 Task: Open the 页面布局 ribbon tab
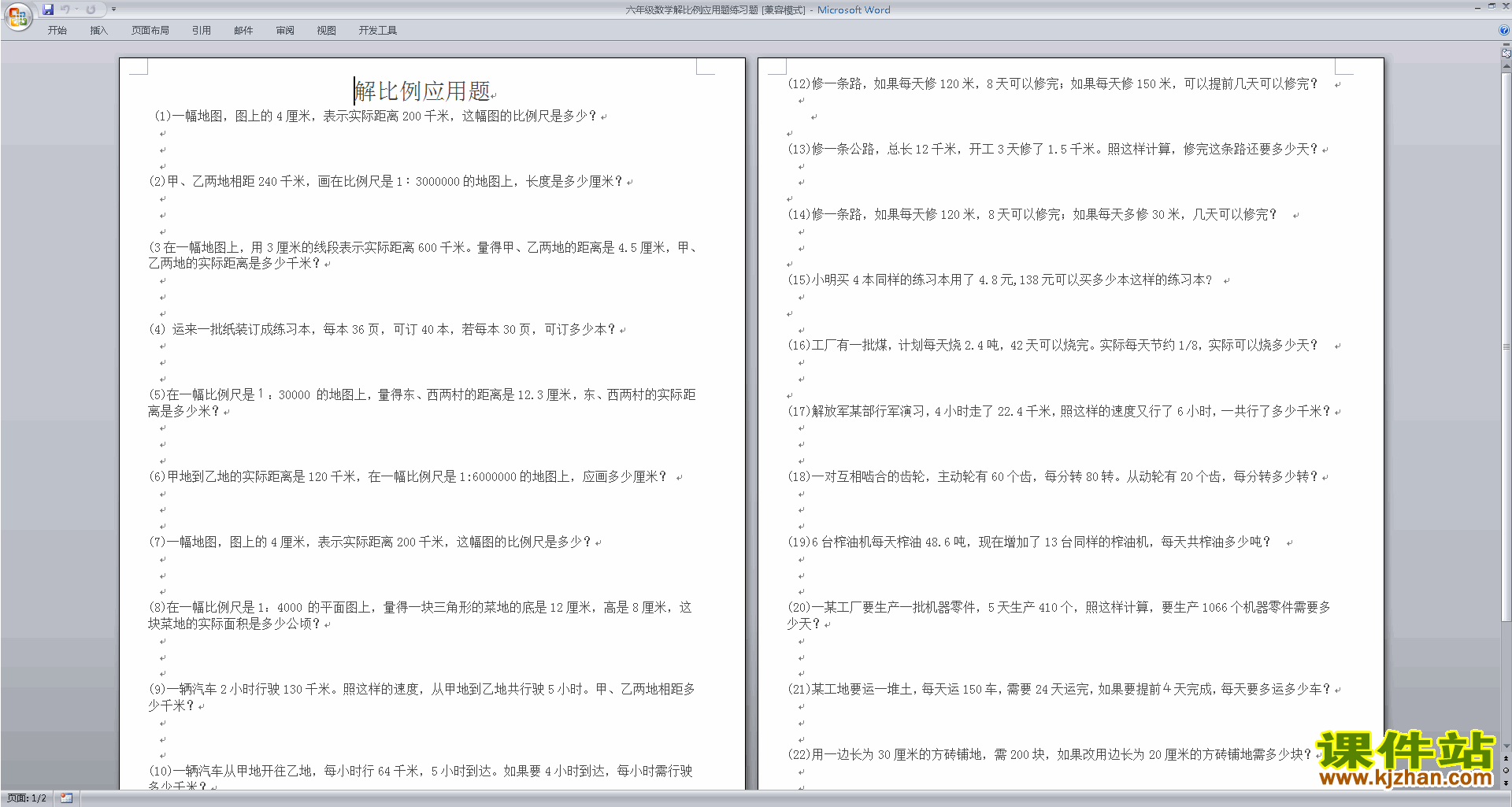[150, 30]
